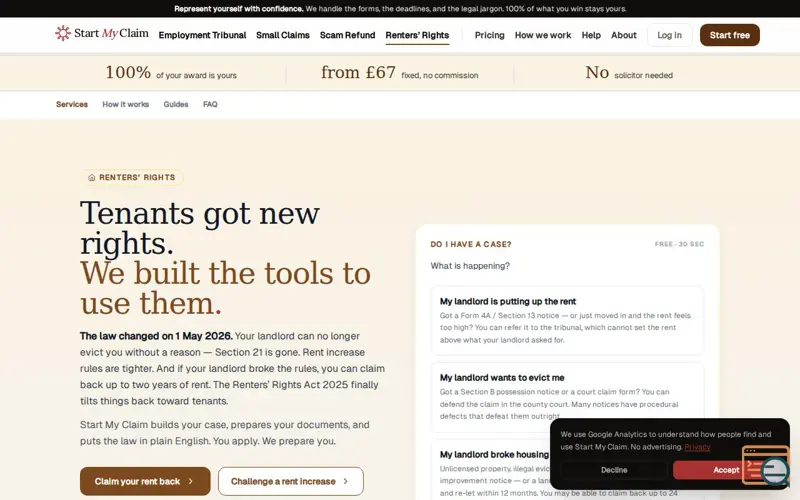Select the Services sub-tab
800x500 pixels.
click(72, 104)
